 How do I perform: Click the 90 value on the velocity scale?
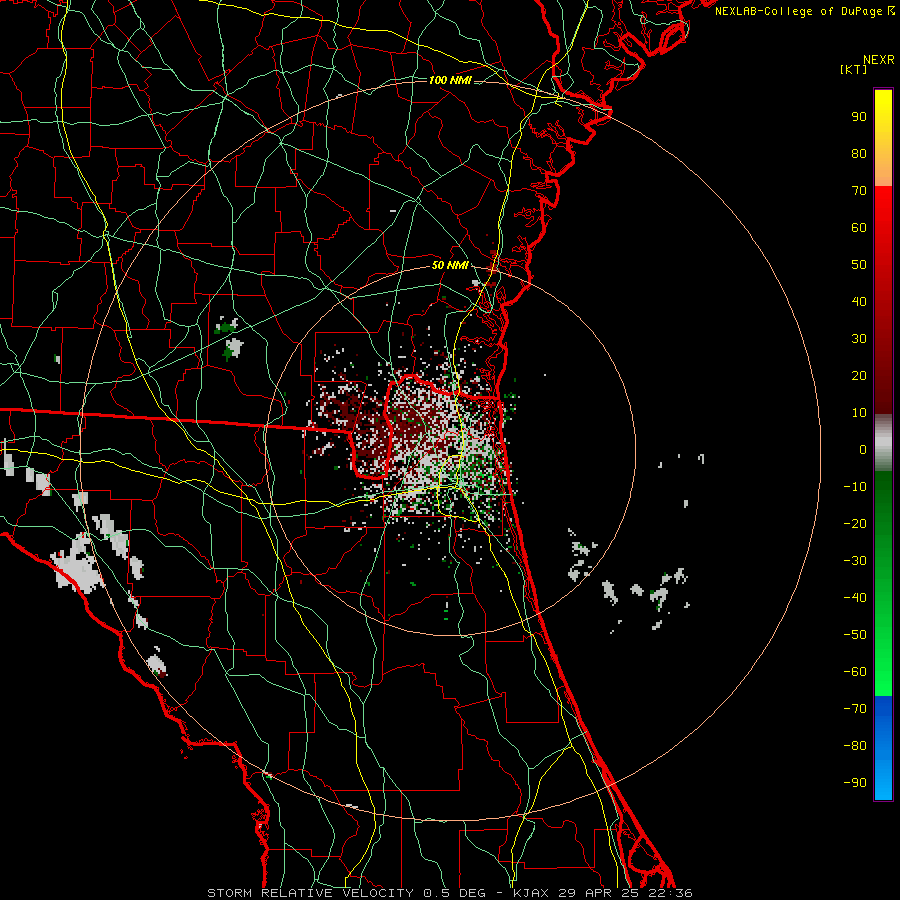point(859,117)
